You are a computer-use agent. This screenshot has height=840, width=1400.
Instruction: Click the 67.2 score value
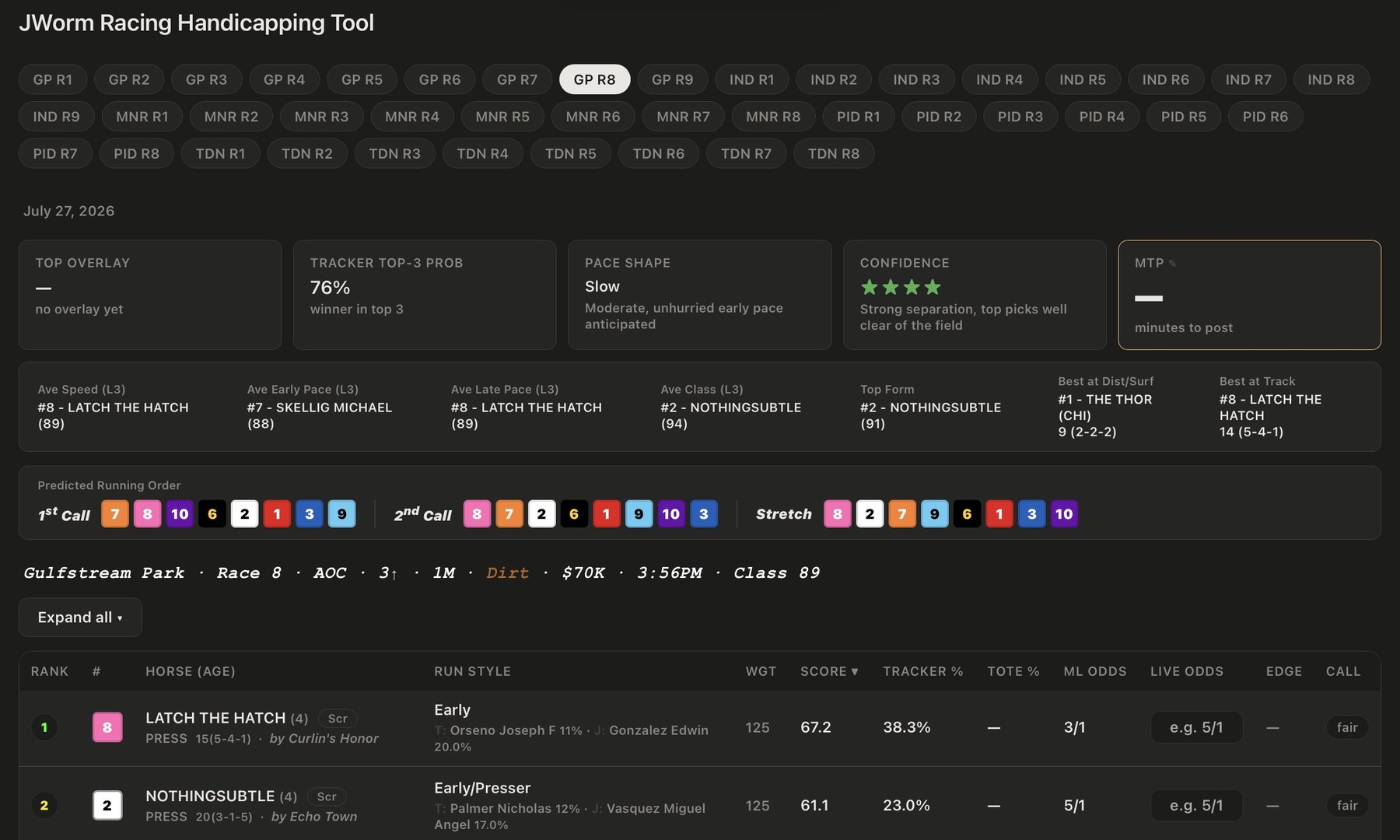[816, 727]
